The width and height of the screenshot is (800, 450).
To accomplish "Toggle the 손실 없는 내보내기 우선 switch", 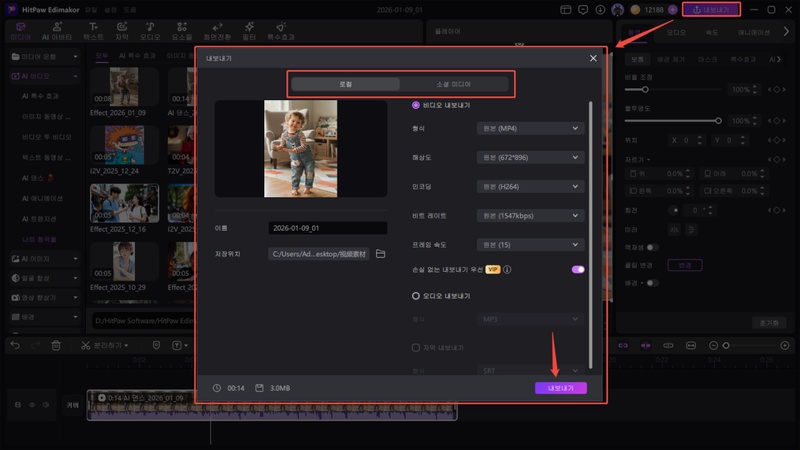I will pos(577,269).
